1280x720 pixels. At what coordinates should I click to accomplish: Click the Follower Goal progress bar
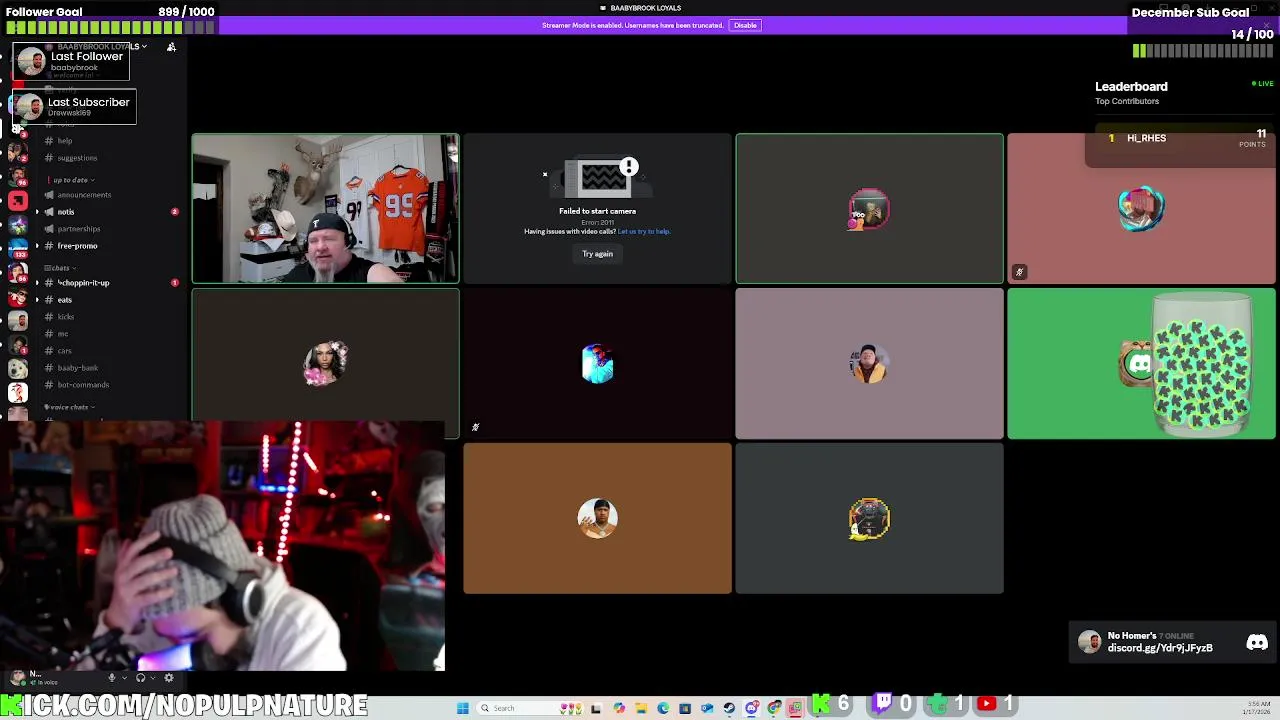pos(110,27)
